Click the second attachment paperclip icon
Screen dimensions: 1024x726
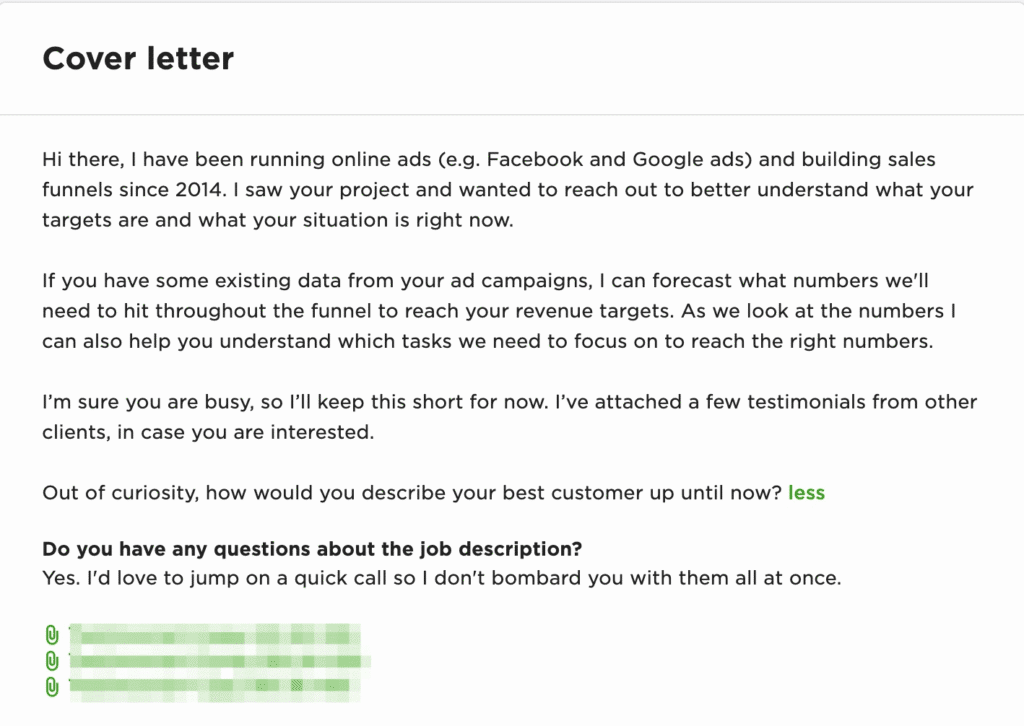pyautogui.click(x=52, y=661)
